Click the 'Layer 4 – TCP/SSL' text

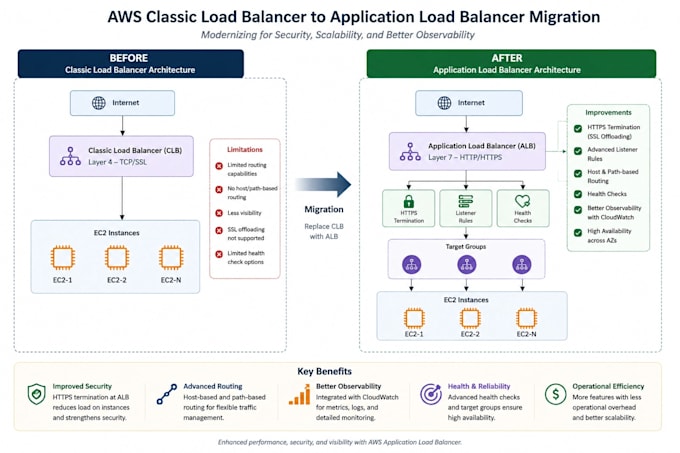pyautogui.click(x=118, y=162)
